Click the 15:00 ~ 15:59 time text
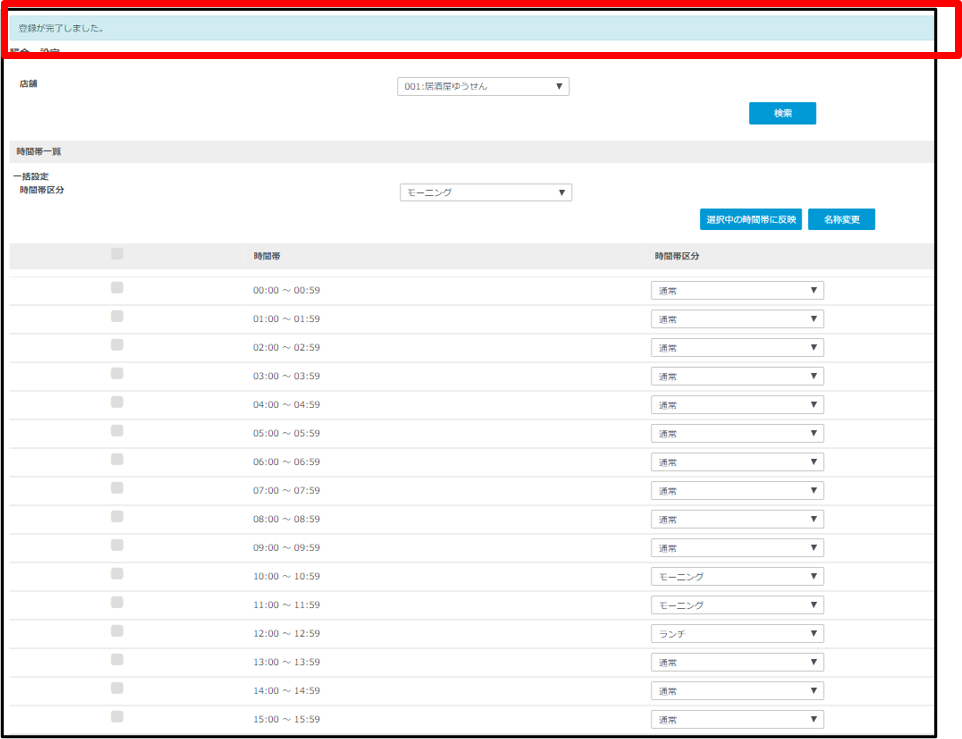Image resolution: width=962 pixels, height=739 pixels. [287, 719]
